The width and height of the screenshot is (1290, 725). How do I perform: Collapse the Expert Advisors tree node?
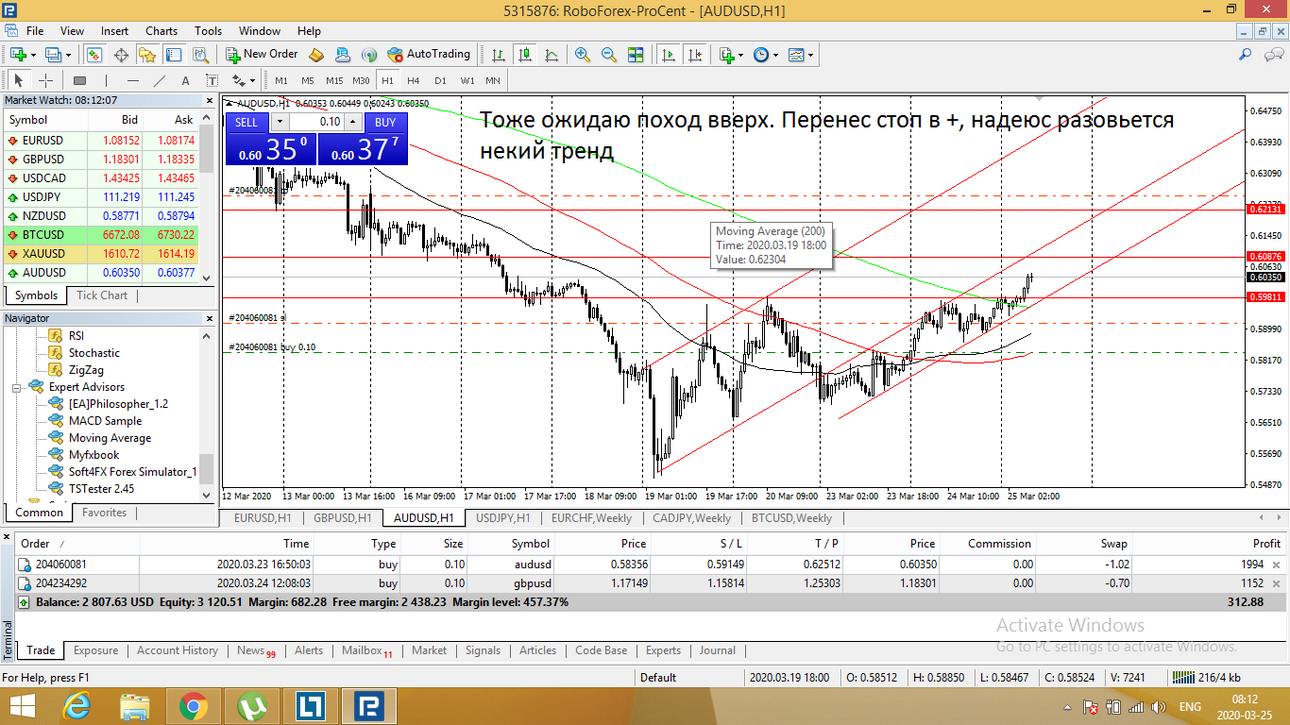tap(17, 387)
